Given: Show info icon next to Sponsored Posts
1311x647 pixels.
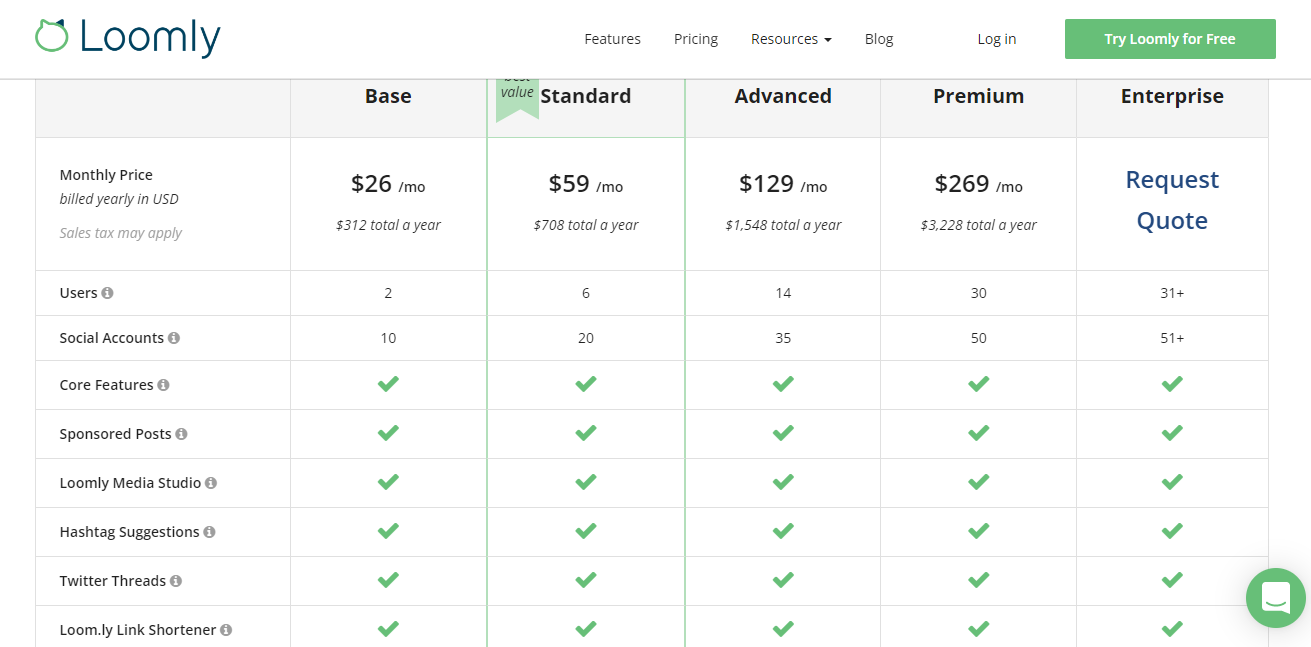Looking at the screenshot, I should tap(182, 434).
